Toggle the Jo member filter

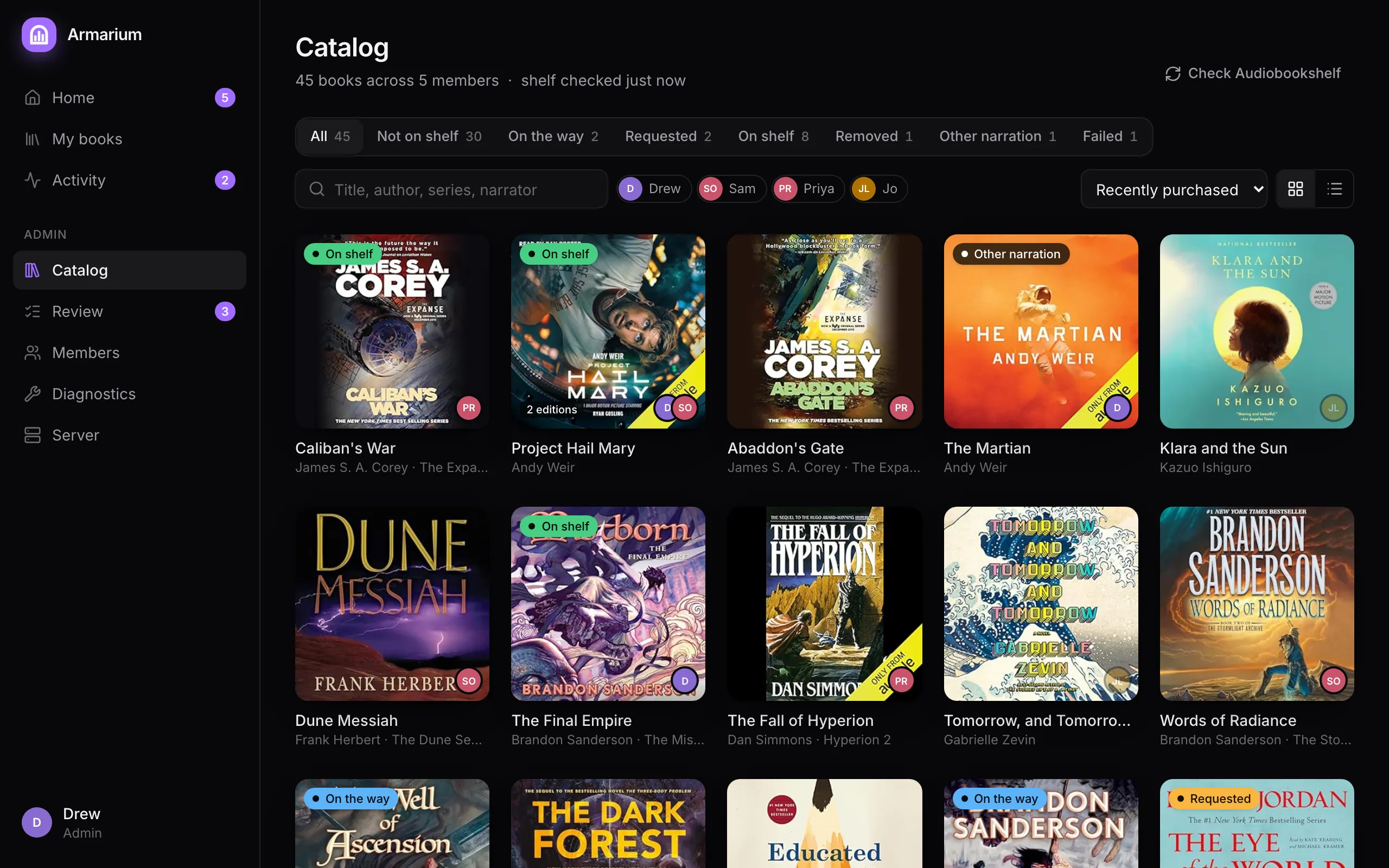tap(878, 189)
